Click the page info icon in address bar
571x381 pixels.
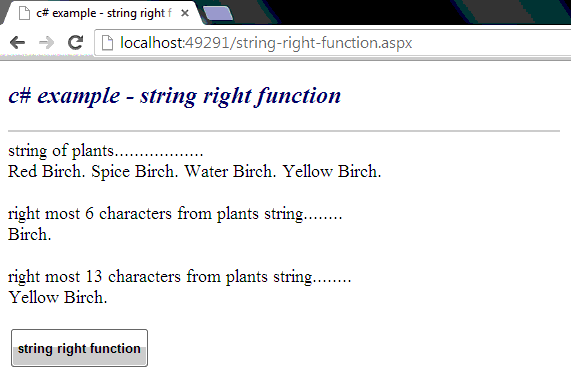tap(107, 43)
